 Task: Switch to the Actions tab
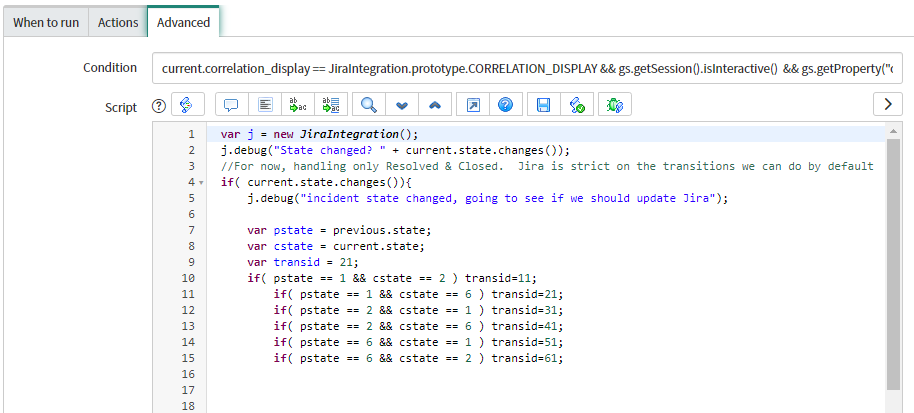click(118, 23)
